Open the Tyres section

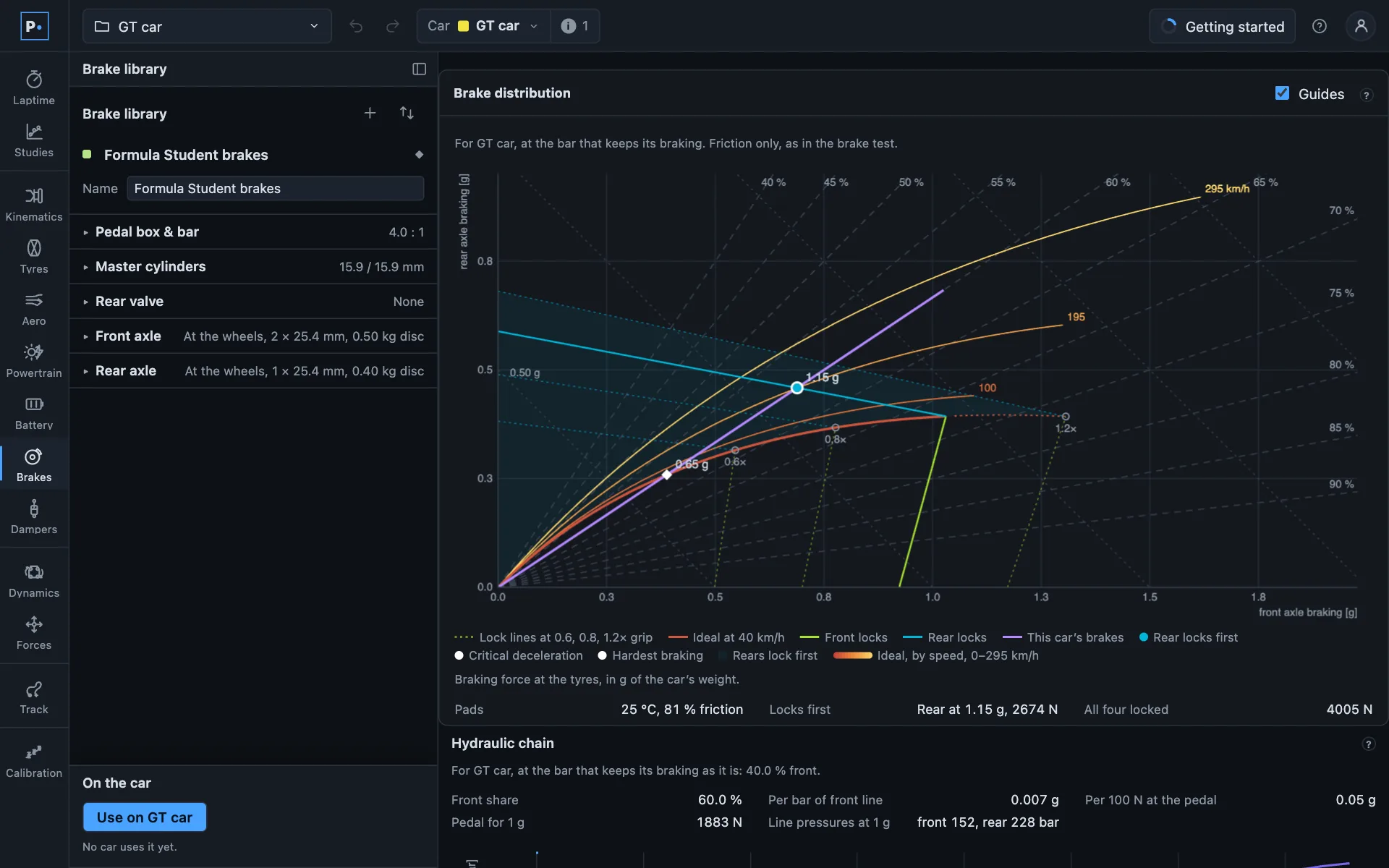click(x=34, y=257)
